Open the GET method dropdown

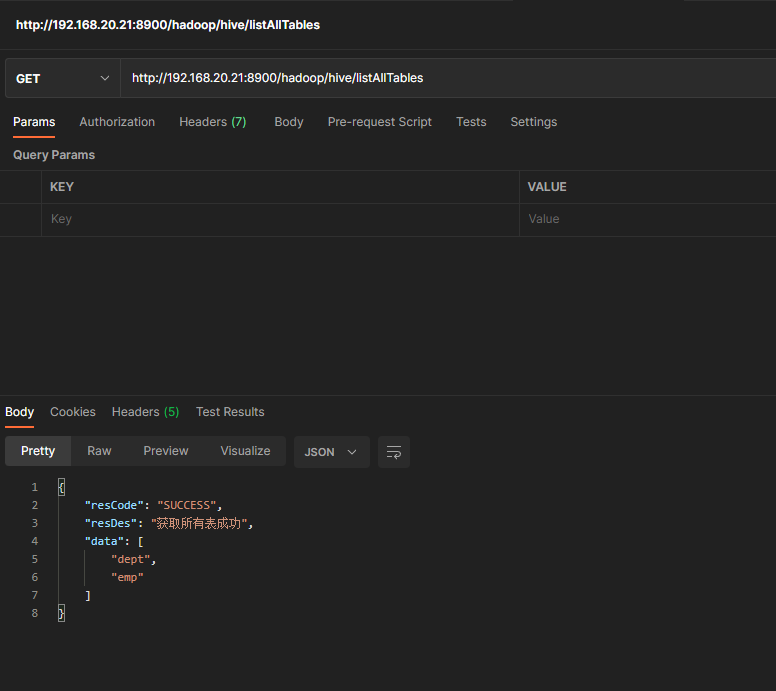coord(63,78)
